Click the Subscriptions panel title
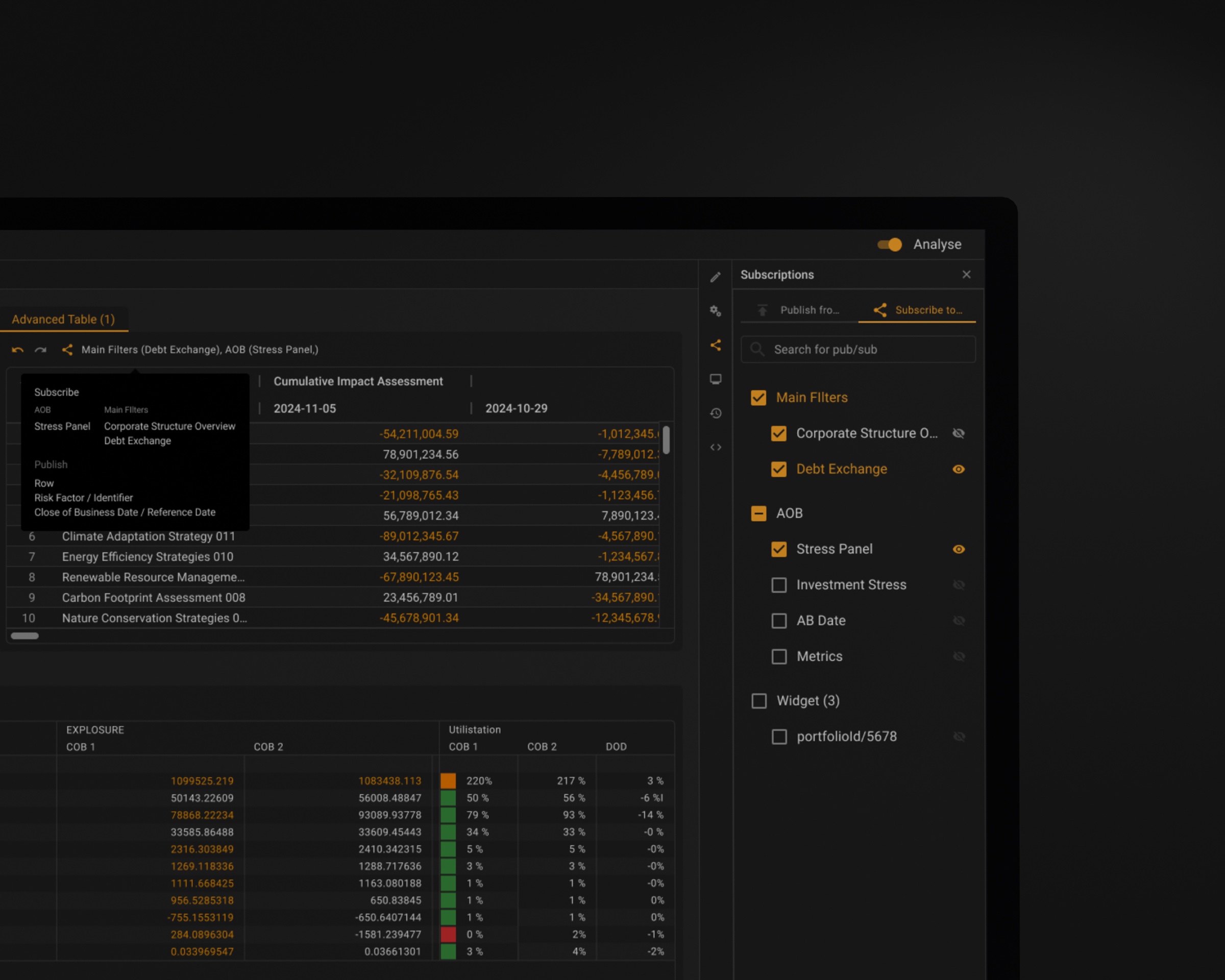This screenshot has height=980, width=1225. click(x=777, y=275)
